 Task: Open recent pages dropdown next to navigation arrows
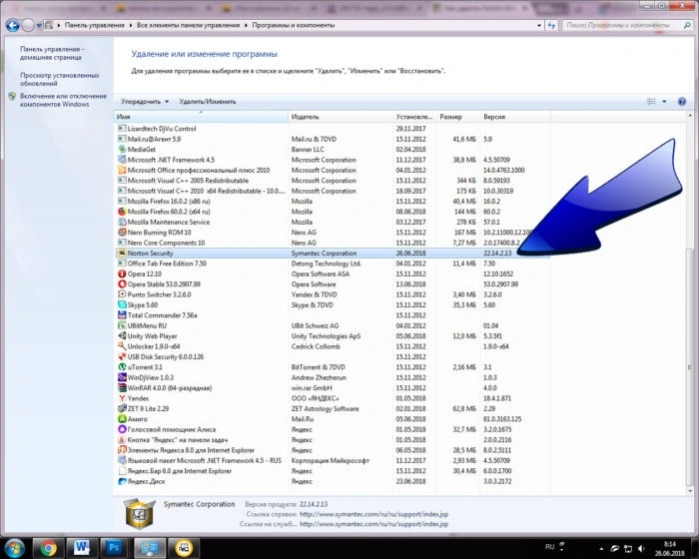39,25
